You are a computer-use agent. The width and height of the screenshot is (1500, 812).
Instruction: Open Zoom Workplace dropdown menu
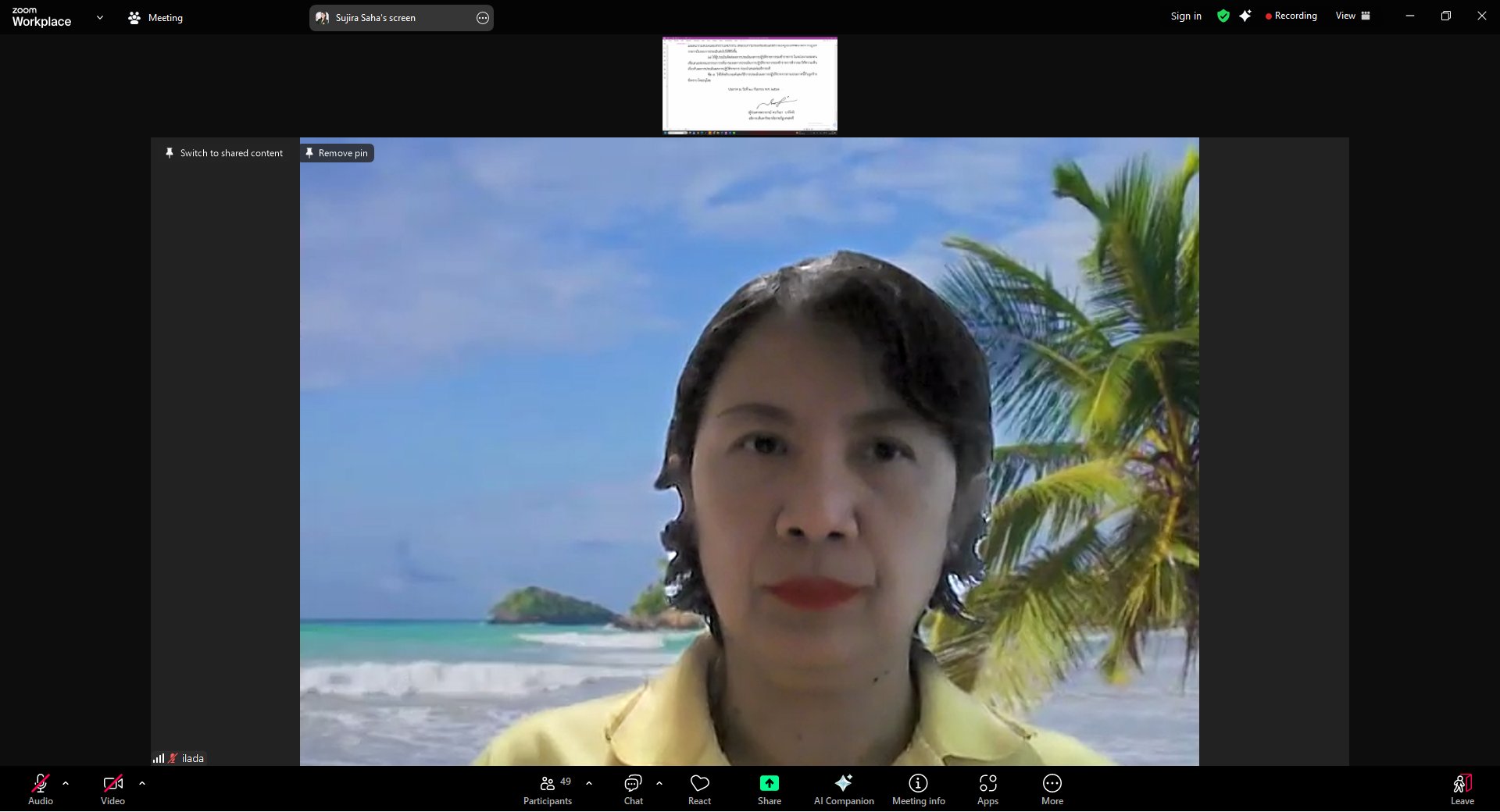(x=99, y=17)
